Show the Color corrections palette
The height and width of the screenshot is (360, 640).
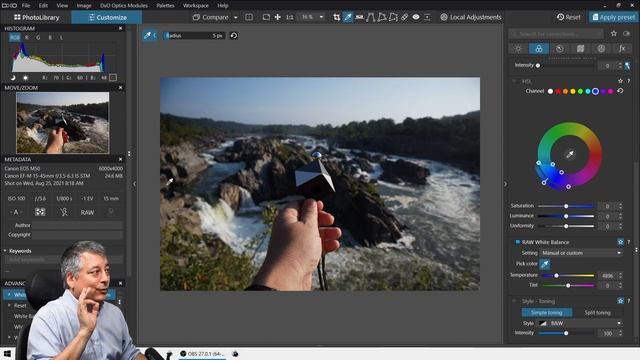point(539,49)
